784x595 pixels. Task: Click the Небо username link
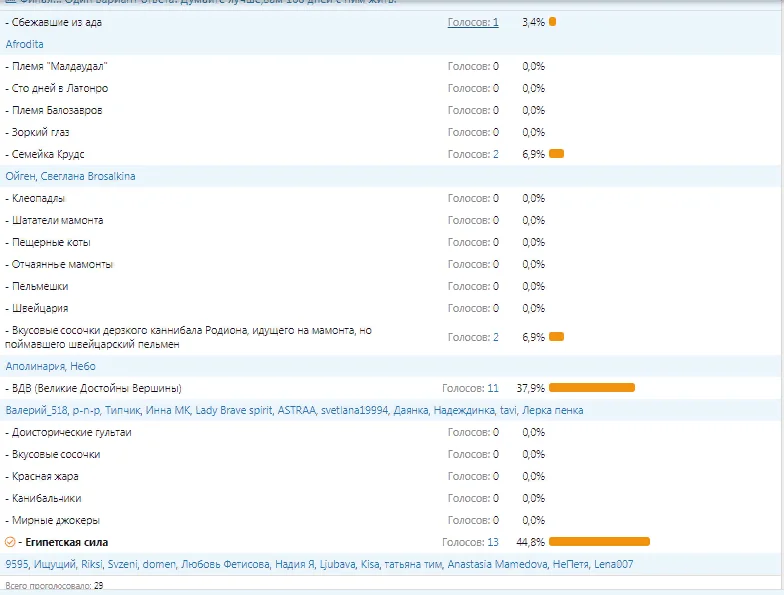point(84,366)
